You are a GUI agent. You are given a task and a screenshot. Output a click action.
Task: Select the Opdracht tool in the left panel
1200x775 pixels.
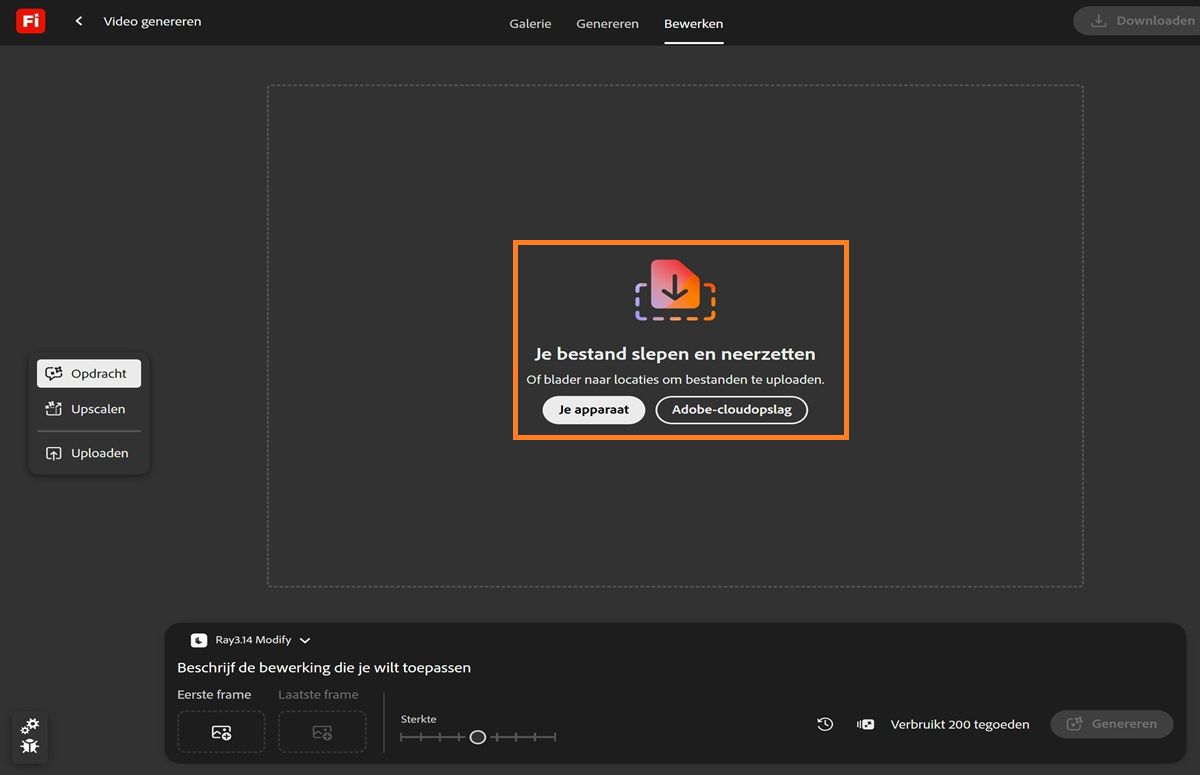click(x=89, y=373)
